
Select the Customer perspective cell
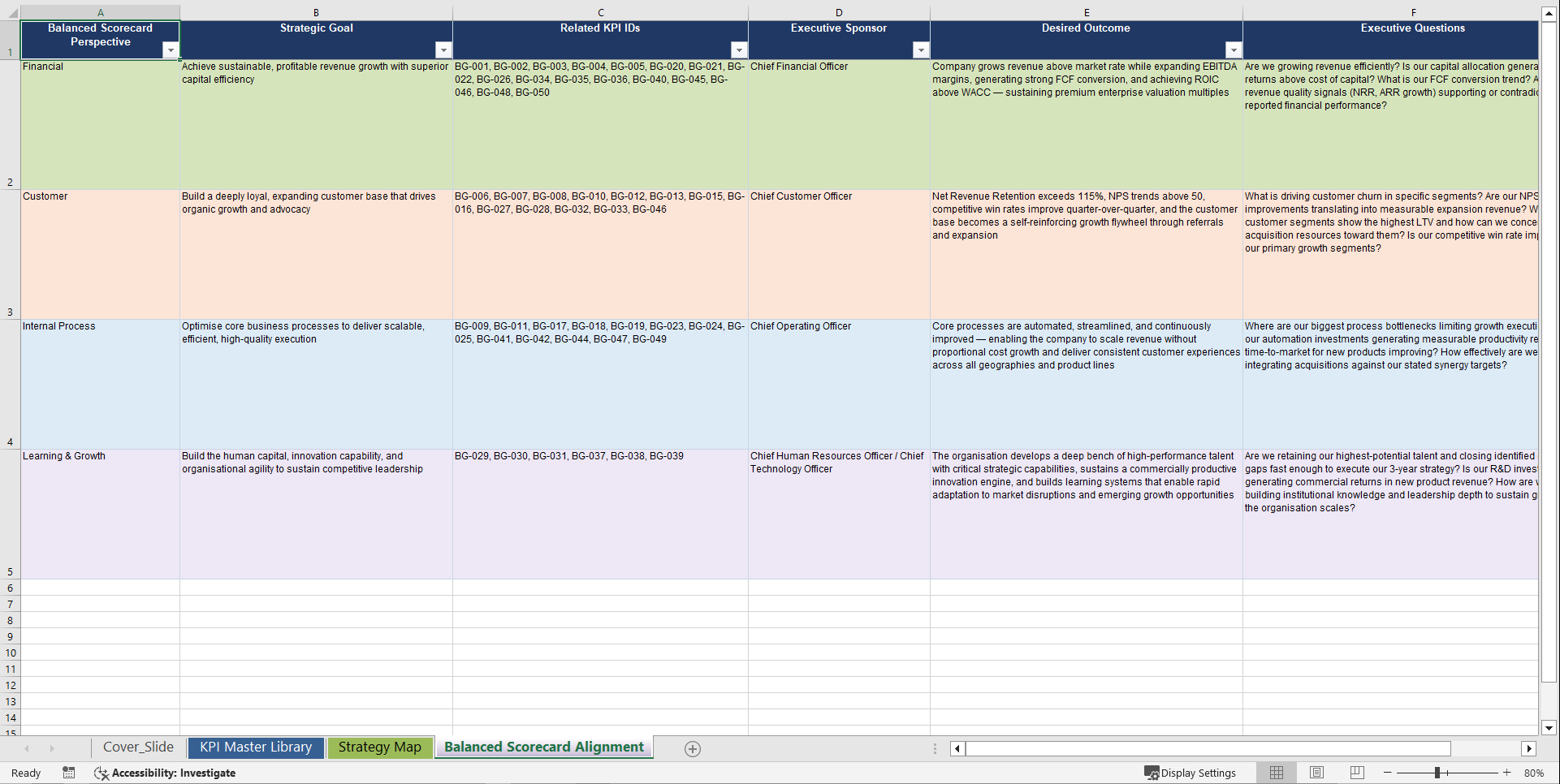[x=100, y=255]
